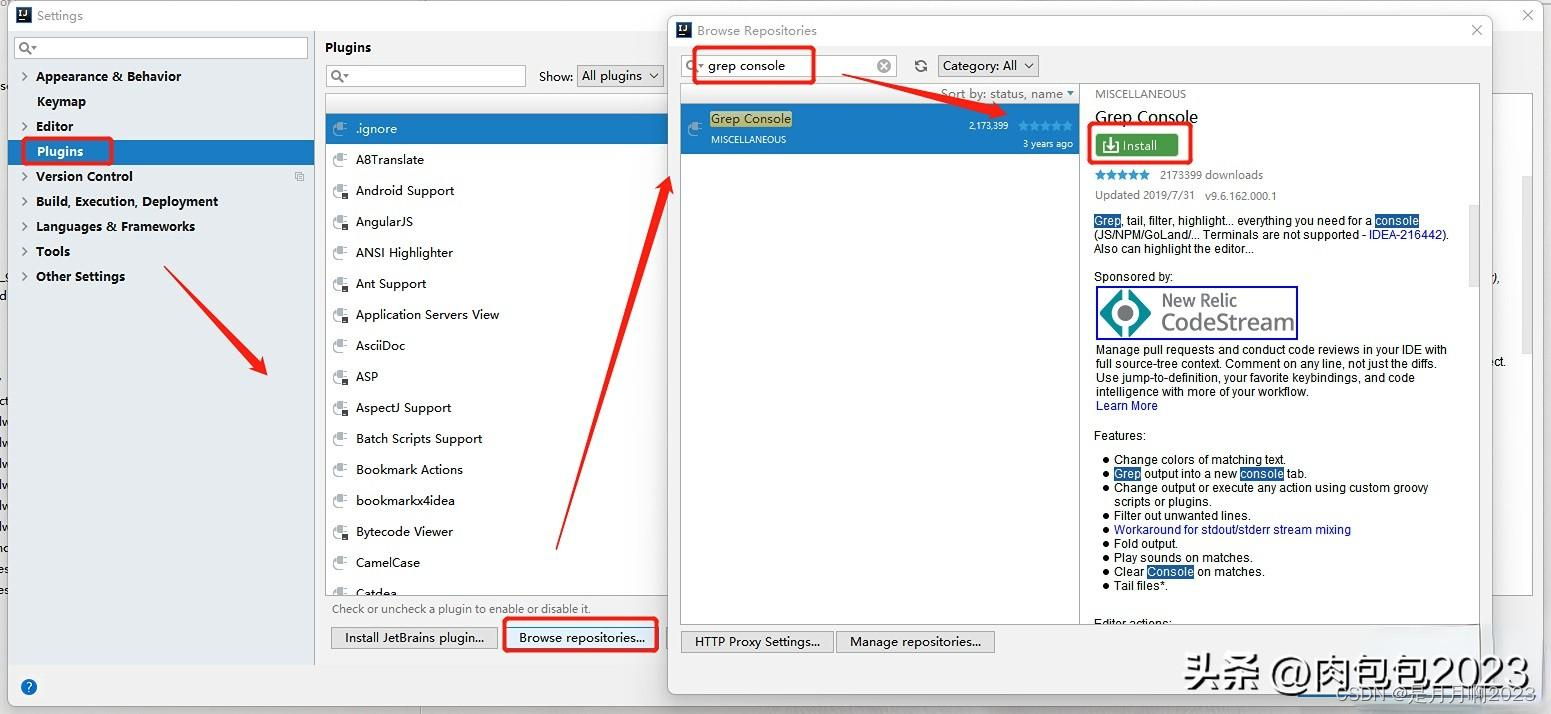Focus the Settings search field

click(x=161, y=48)
